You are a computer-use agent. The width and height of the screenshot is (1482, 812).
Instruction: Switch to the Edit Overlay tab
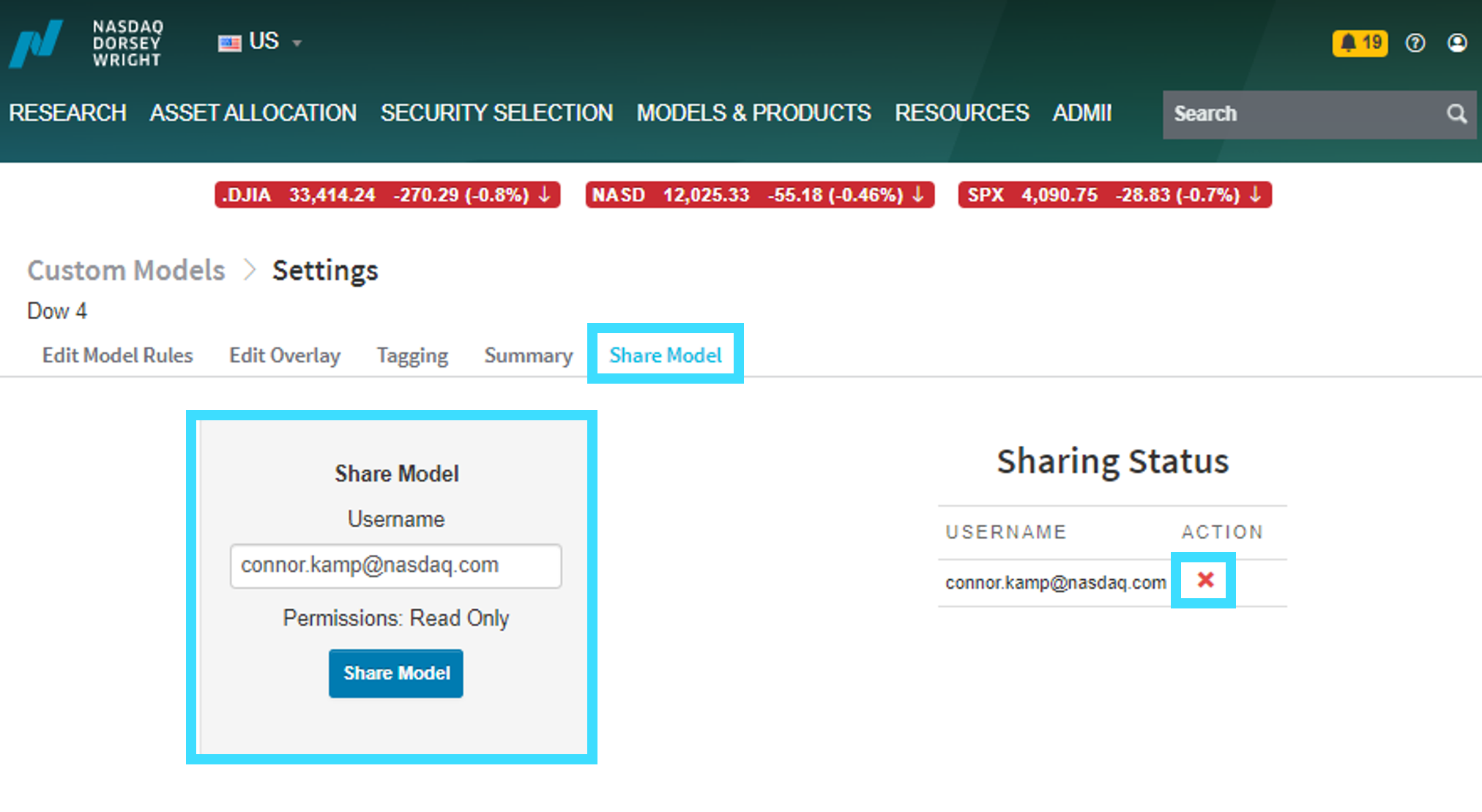point(285,355)
